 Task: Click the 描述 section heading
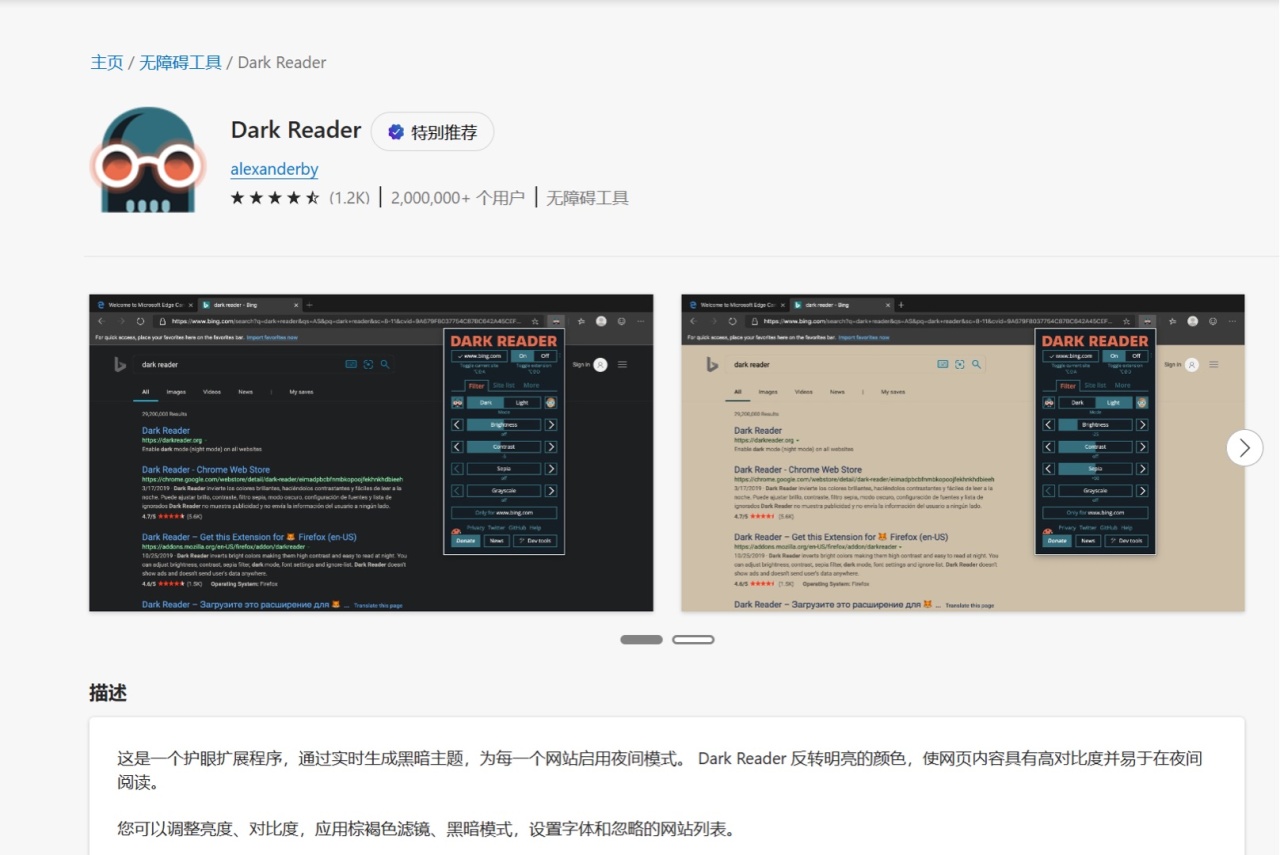[108, 693]
